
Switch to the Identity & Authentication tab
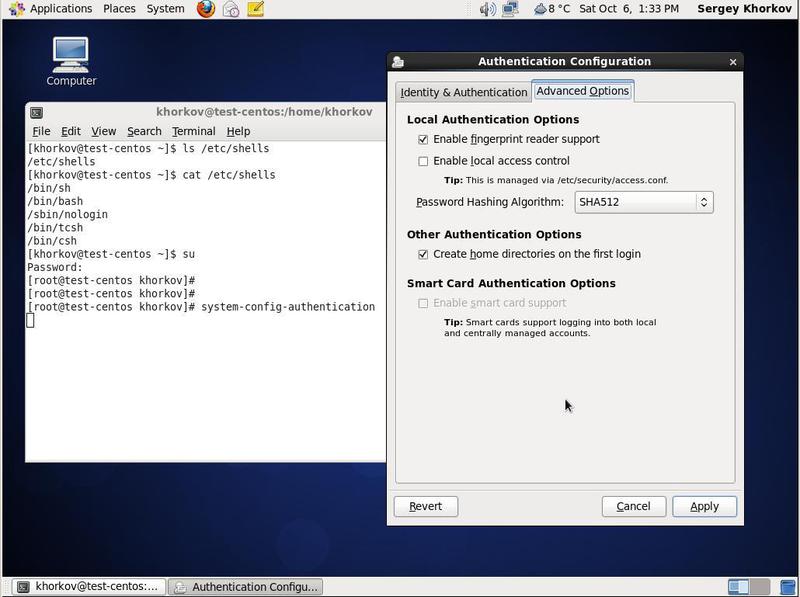(466, 90)
